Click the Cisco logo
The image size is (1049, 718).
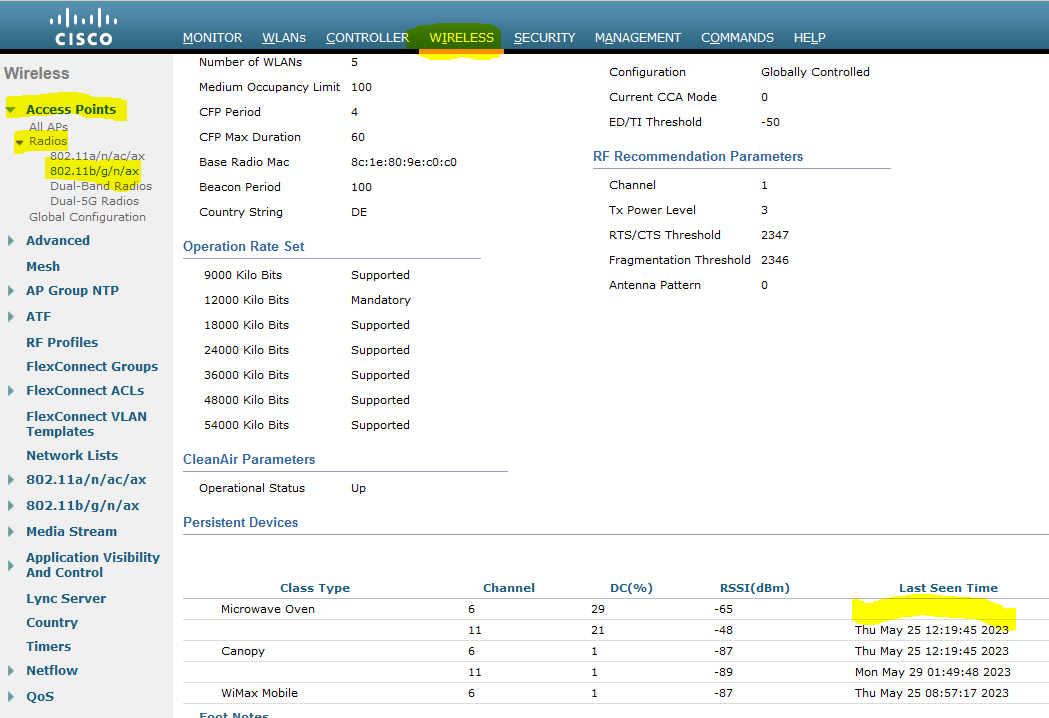tap(83, 25)
